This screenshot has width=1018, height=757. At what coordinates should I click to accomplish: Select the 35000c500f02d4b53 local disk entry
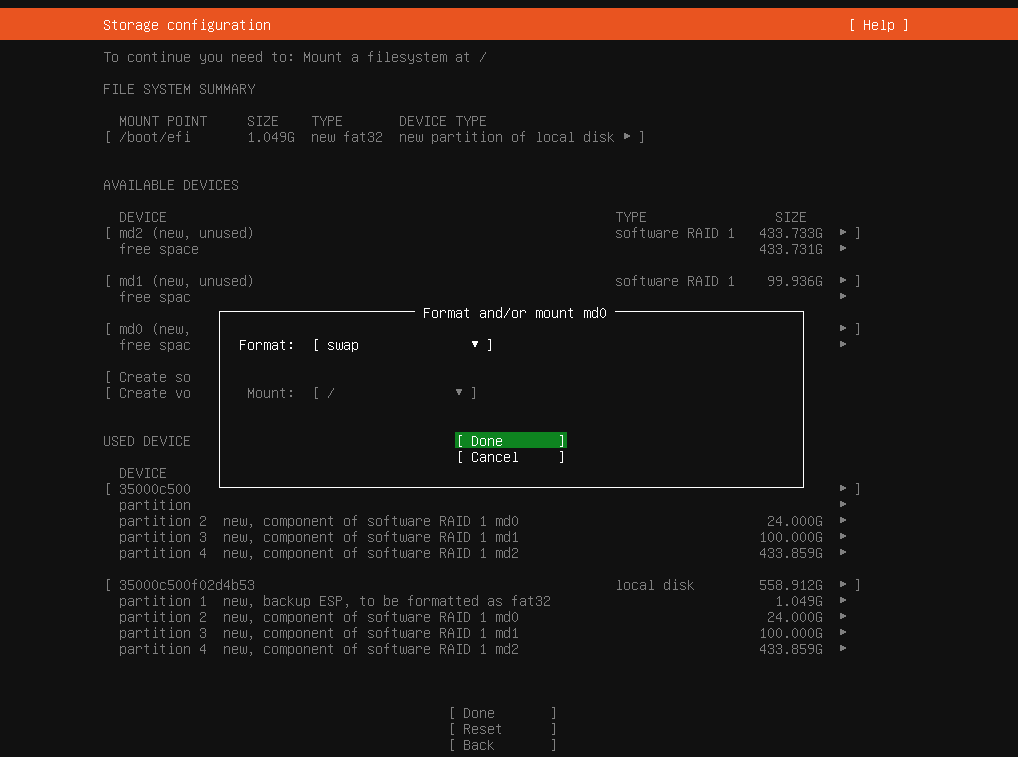coord(186,585)
